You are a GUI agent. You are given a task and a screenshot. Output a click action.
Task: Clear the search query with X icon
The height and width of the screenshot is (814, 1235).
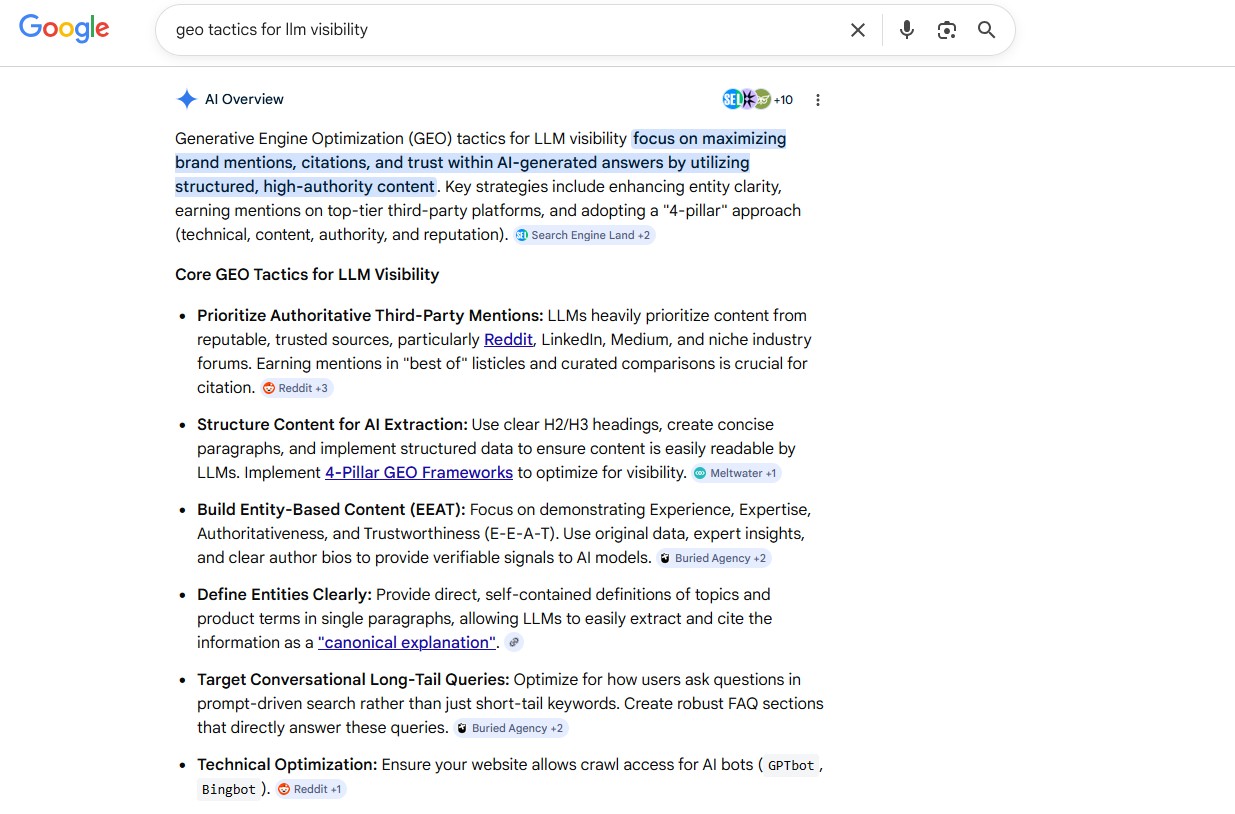point(858,30)
